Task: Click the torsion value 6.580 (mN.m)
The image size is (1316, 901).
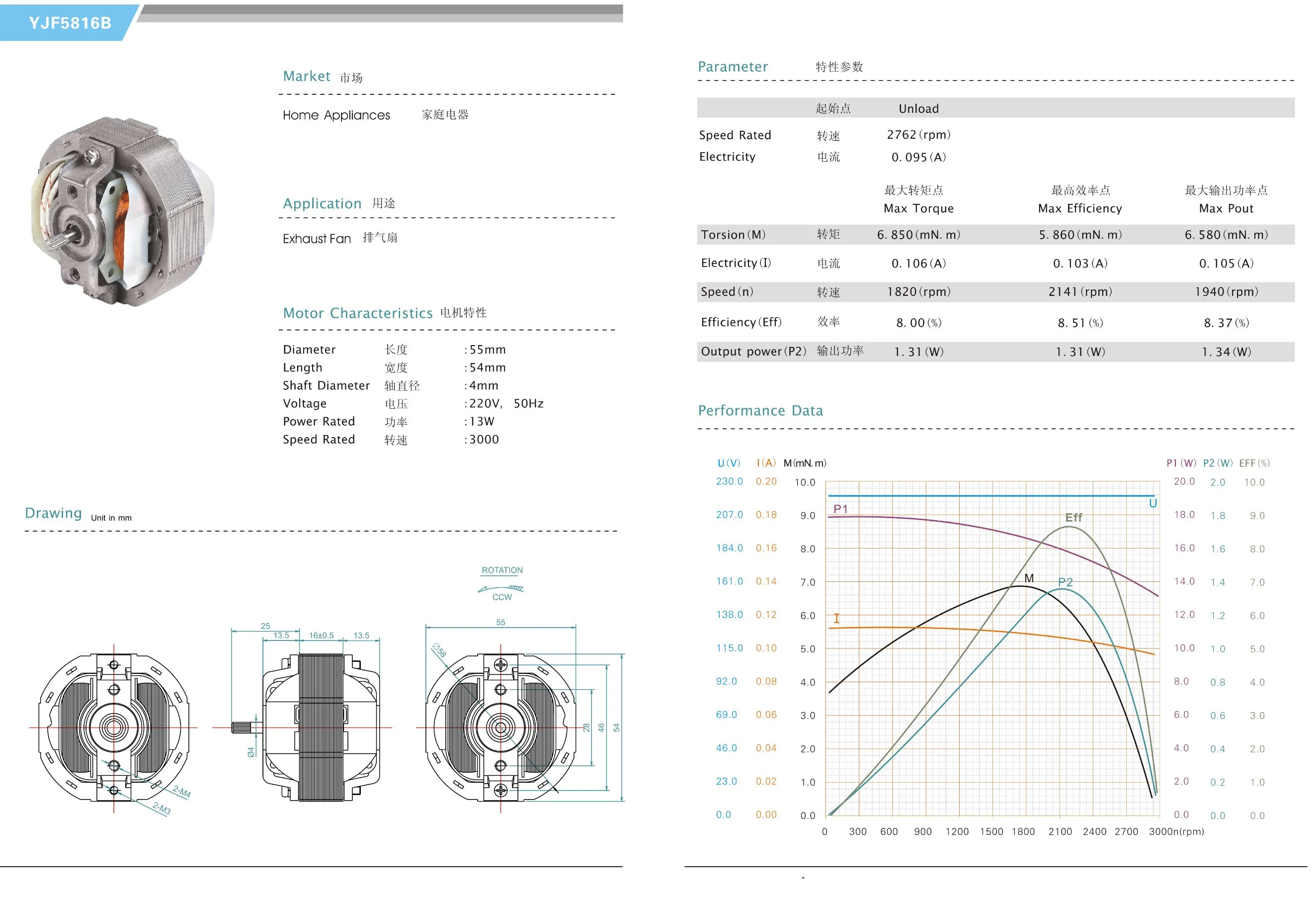Action: tap(1226, 235)
